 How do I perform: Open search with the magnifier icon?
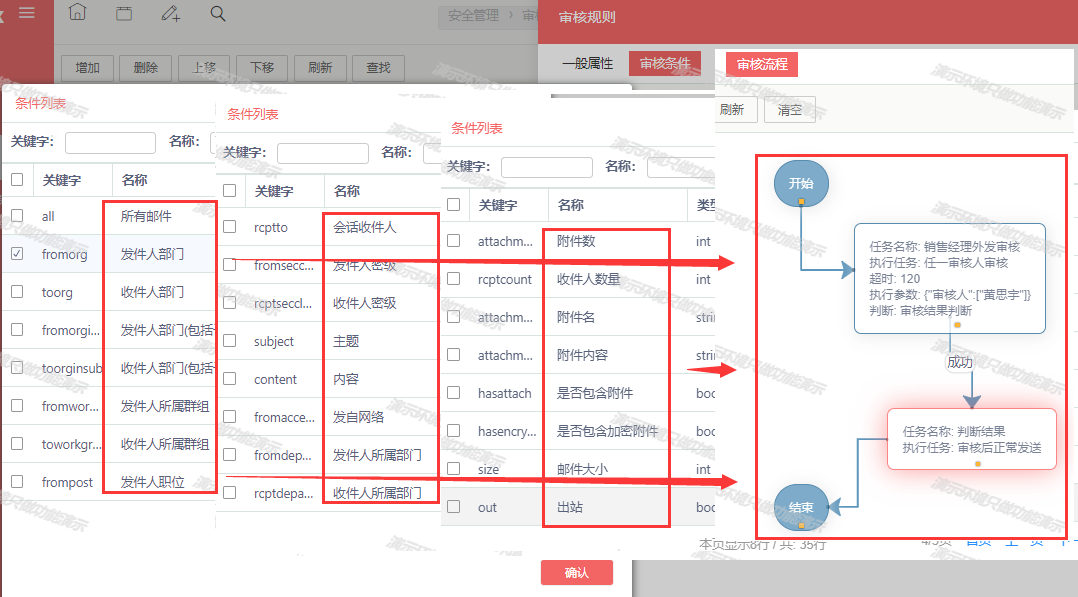click(x=218, y=13)
